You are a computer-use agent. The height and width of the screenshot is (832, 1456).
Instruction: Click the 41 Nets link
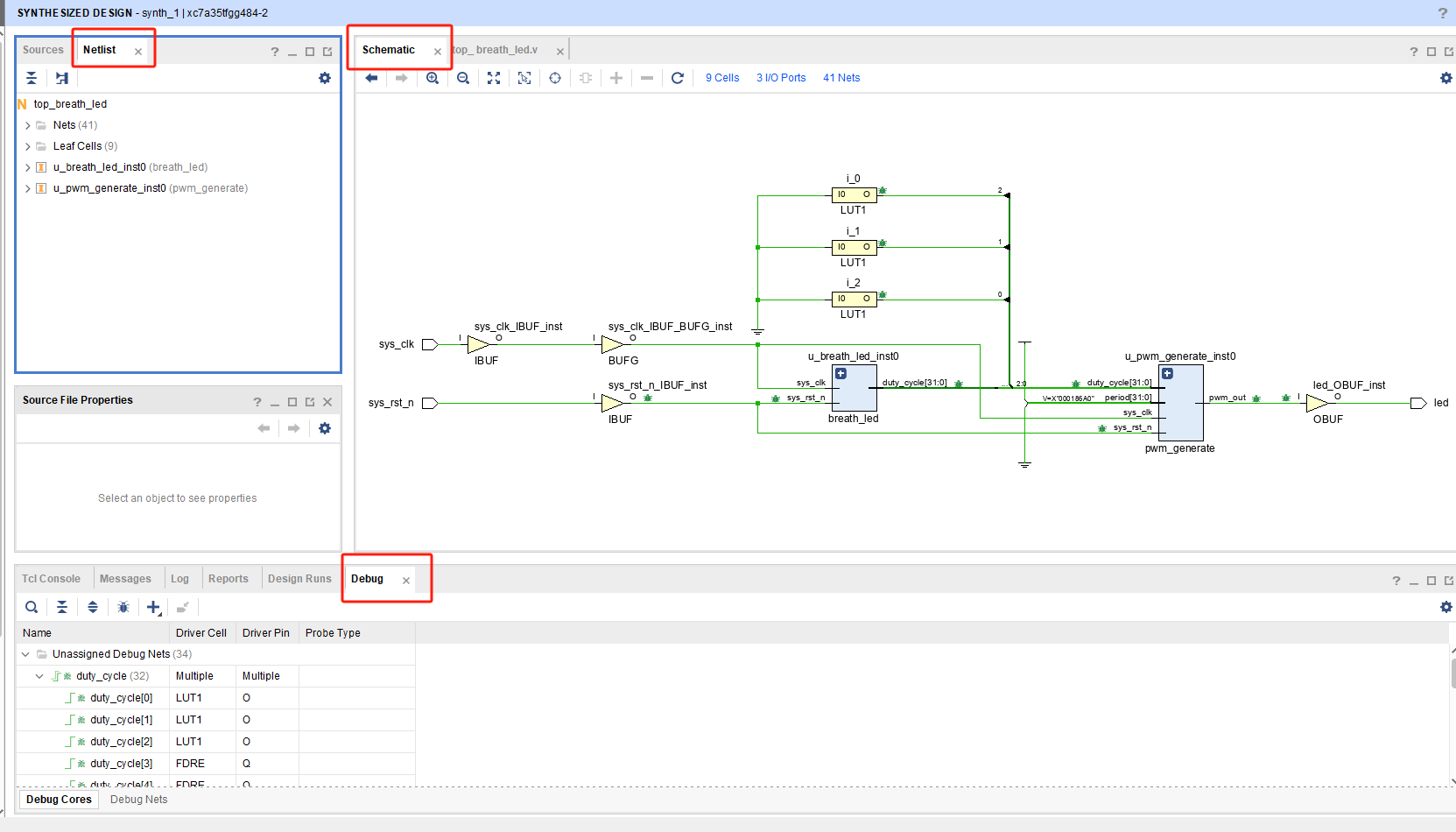tap(841, 78)
